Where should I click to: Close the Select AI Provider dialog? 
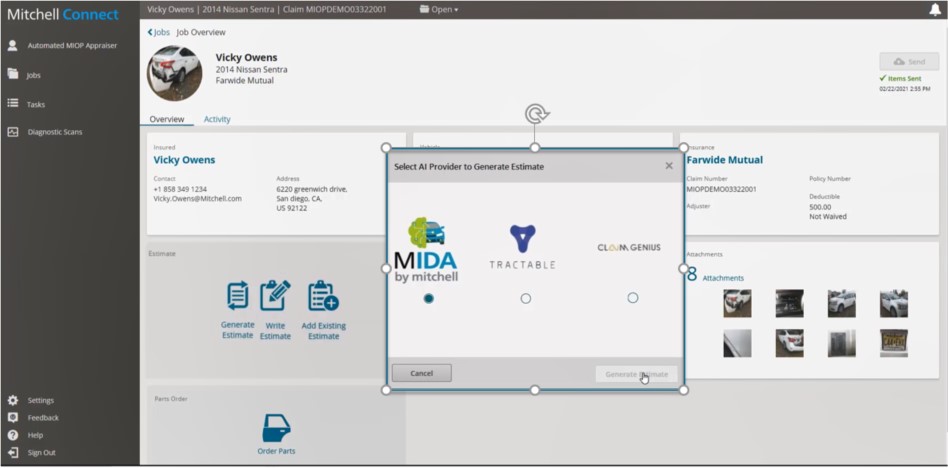(669, 166)
